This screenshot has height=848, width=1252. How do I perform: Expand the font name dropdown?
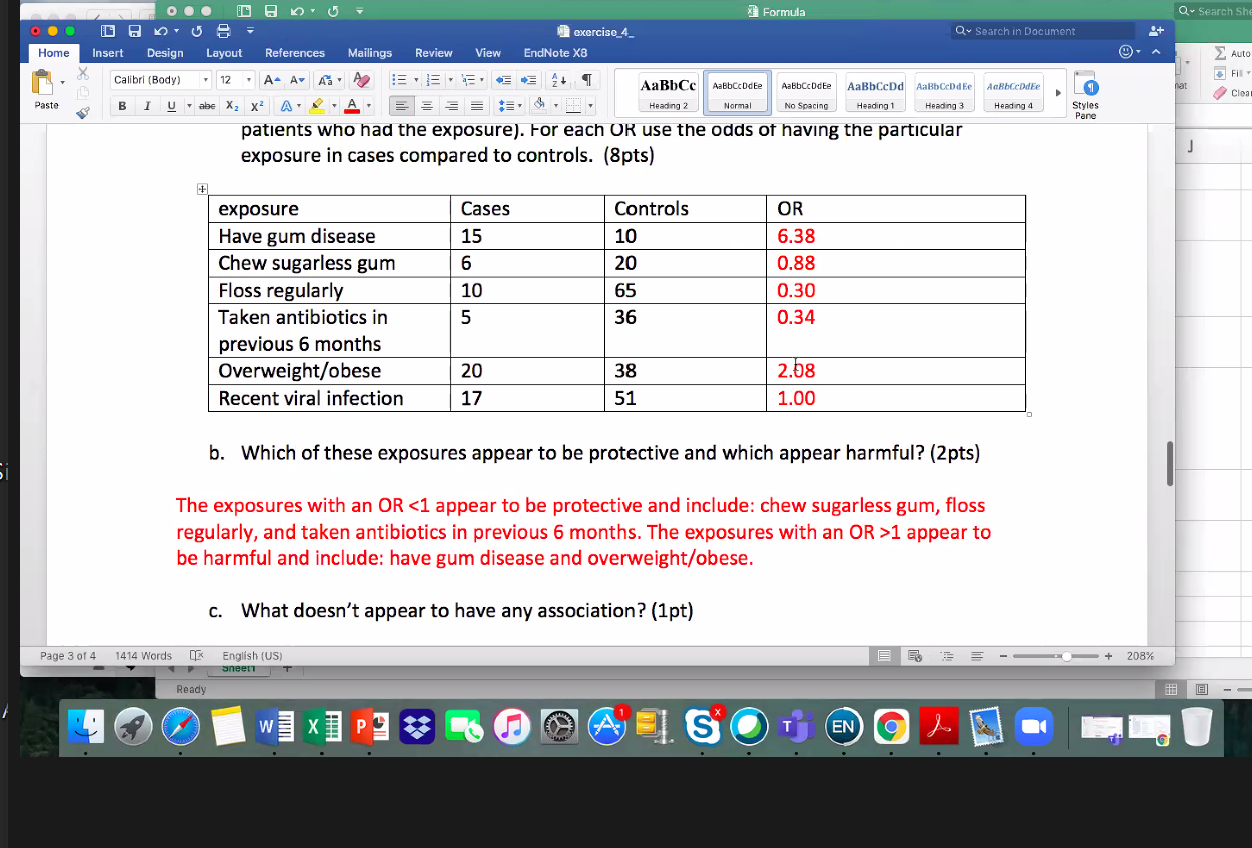click(205, 78)
